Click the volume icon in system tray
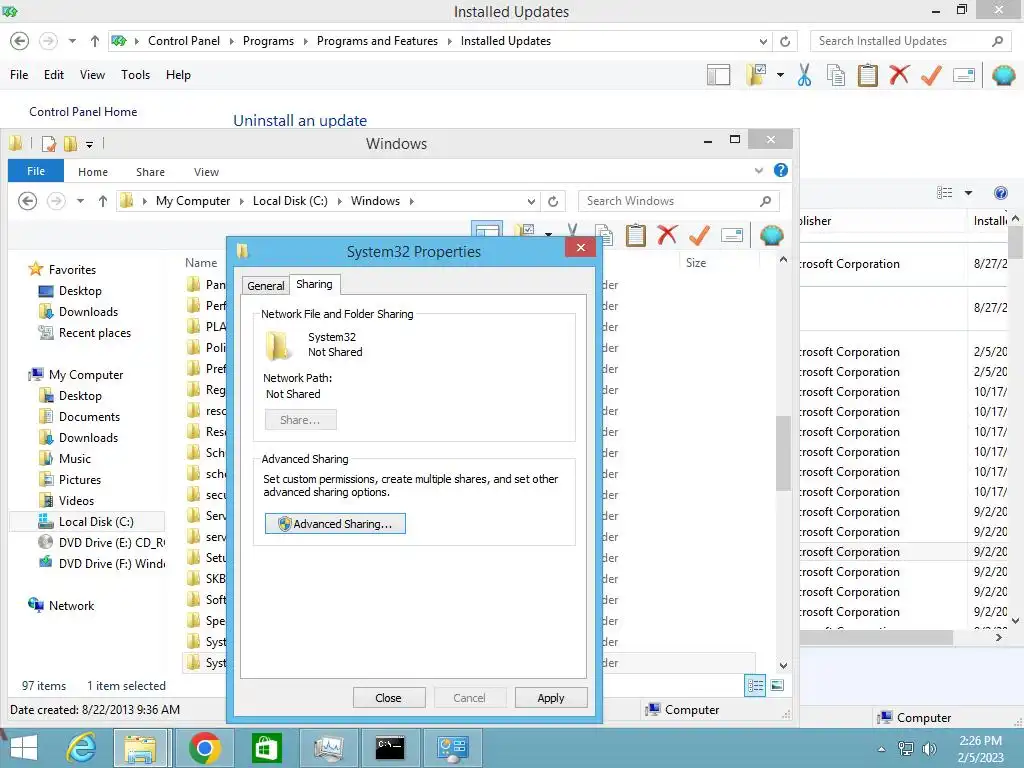The image size is (1024, 768). (929, 748)
